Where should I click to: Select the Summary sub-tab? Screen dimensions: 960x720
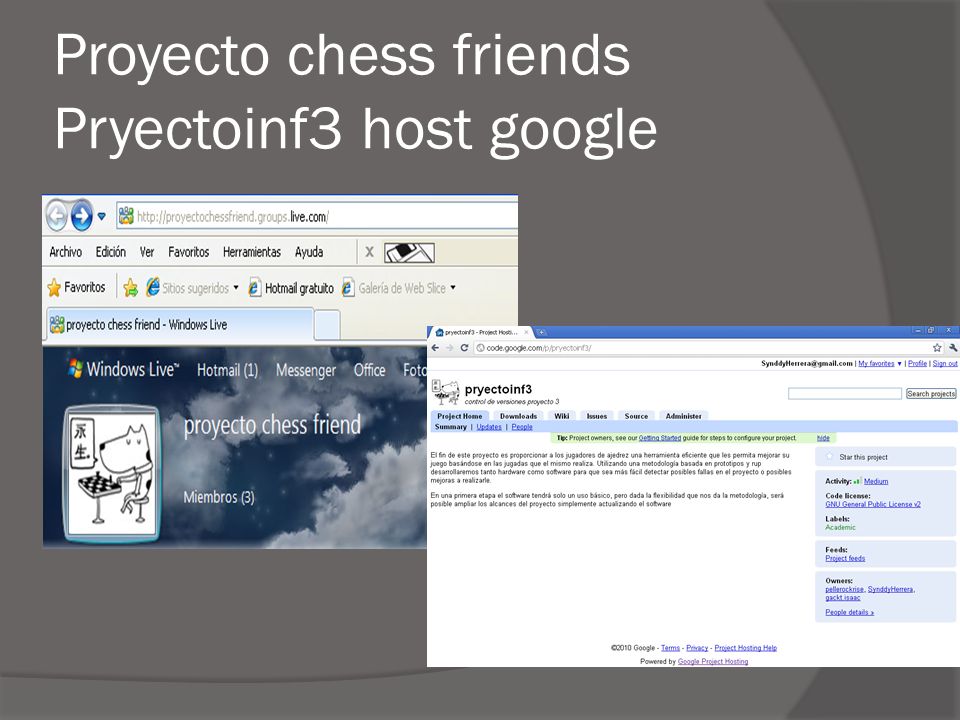click(x=451, y=427)
